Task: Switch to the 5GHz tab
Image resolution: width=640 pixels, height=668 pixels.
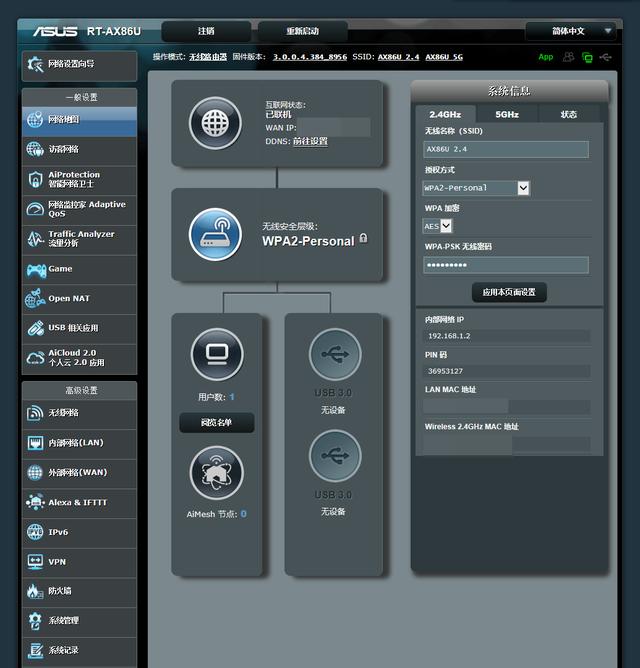Action: click(507, 115)
